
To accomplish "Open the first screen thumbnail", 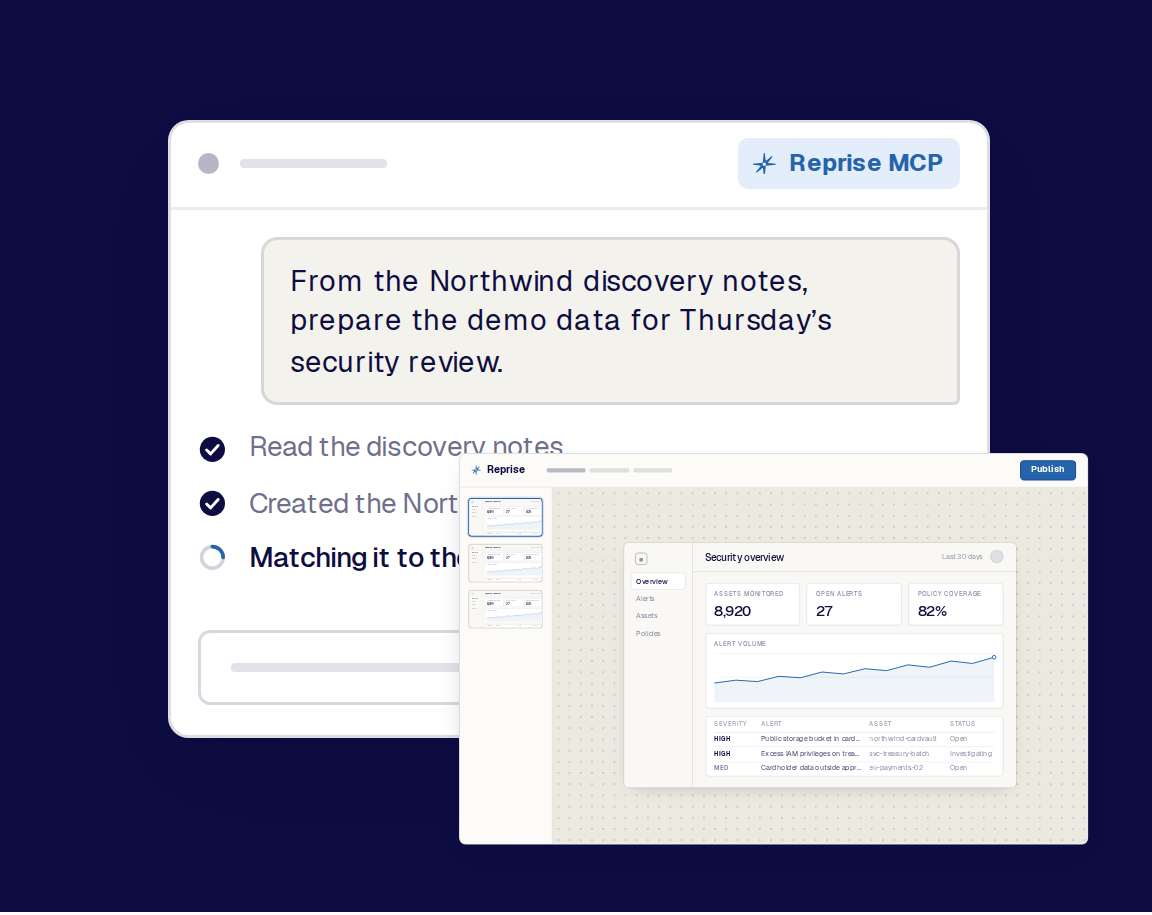I will click(505, 517).
